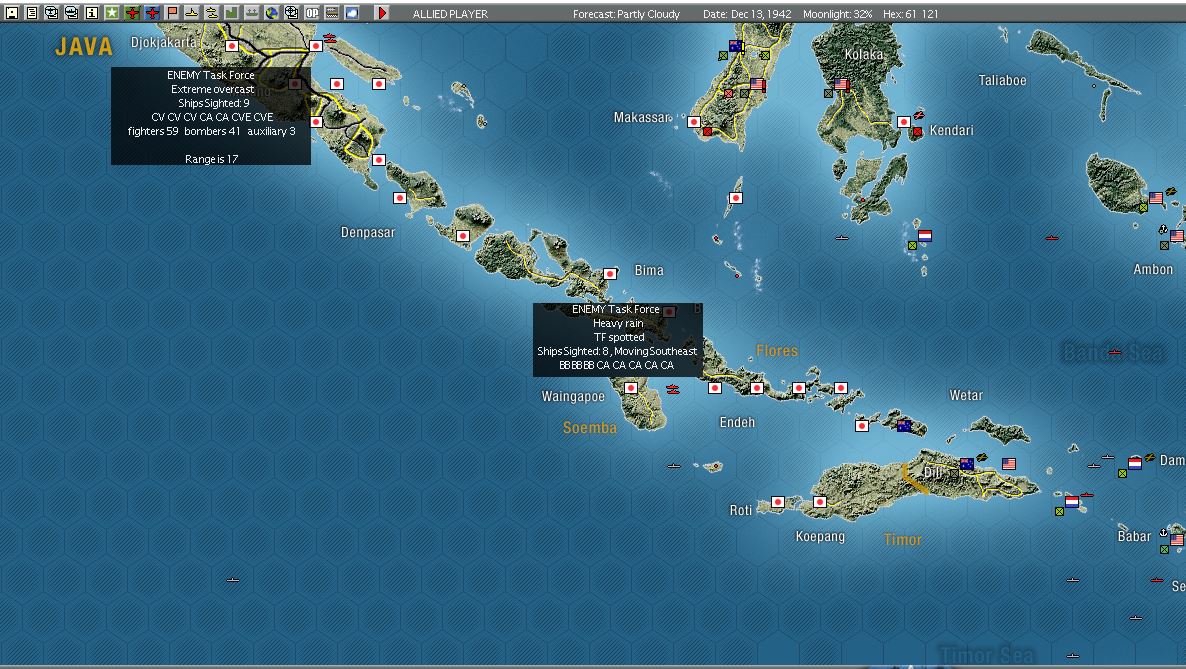
Task: Select the Dutch flag marker near Dam
Action: pos(1135,463)
